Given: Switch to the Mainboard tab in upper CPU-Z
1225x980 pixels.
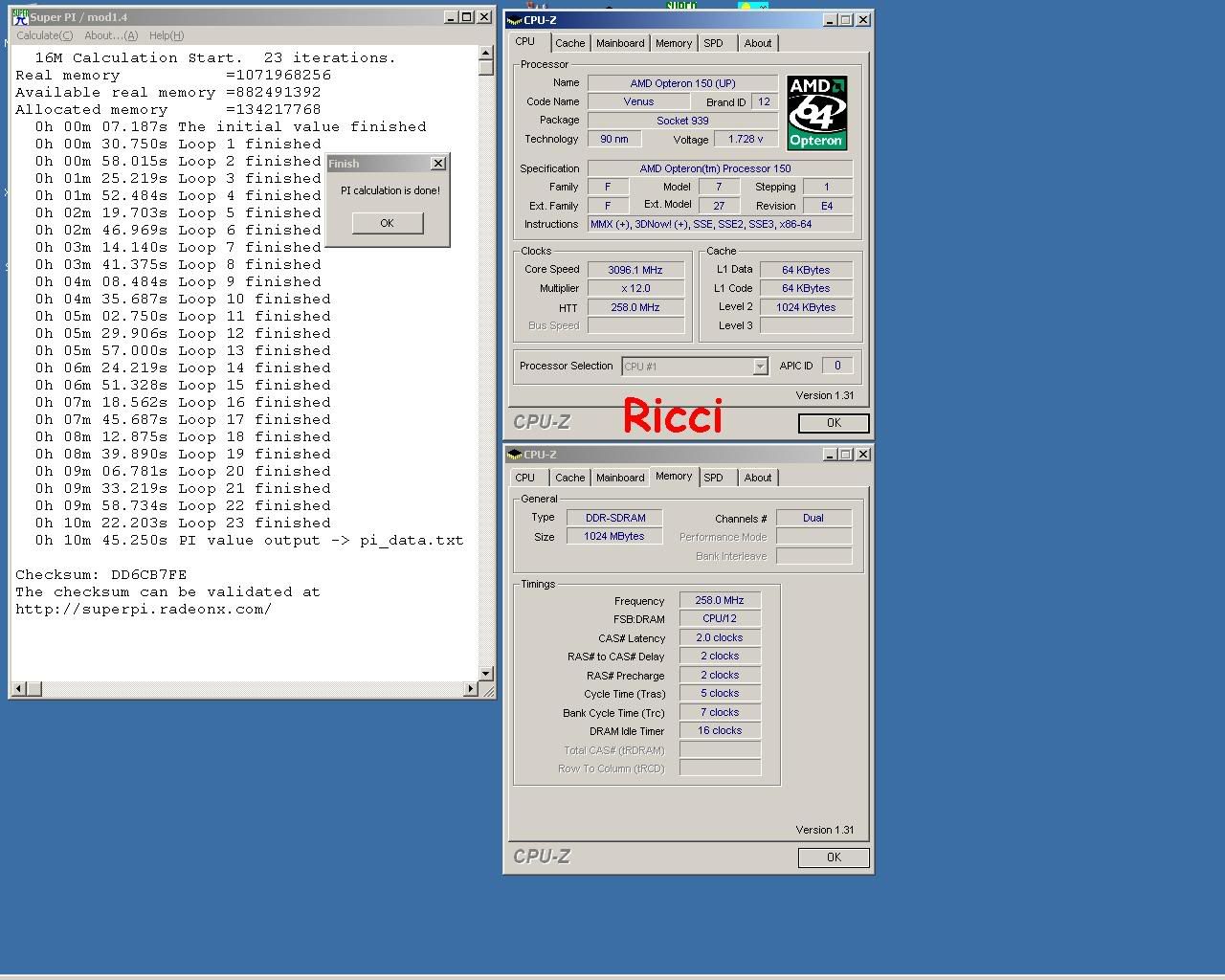Looking at the screenshot, I should click(x=620, y=43).
